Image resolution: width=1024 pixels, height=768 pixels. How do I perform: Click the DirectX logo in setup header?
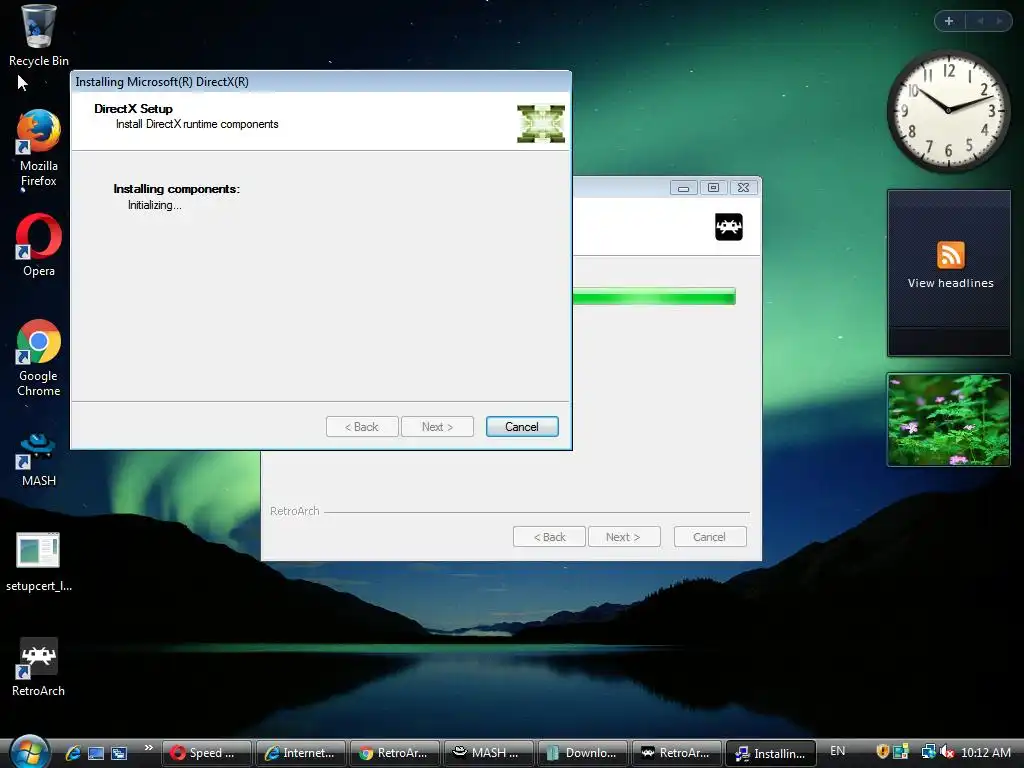[x=541, y=123]
